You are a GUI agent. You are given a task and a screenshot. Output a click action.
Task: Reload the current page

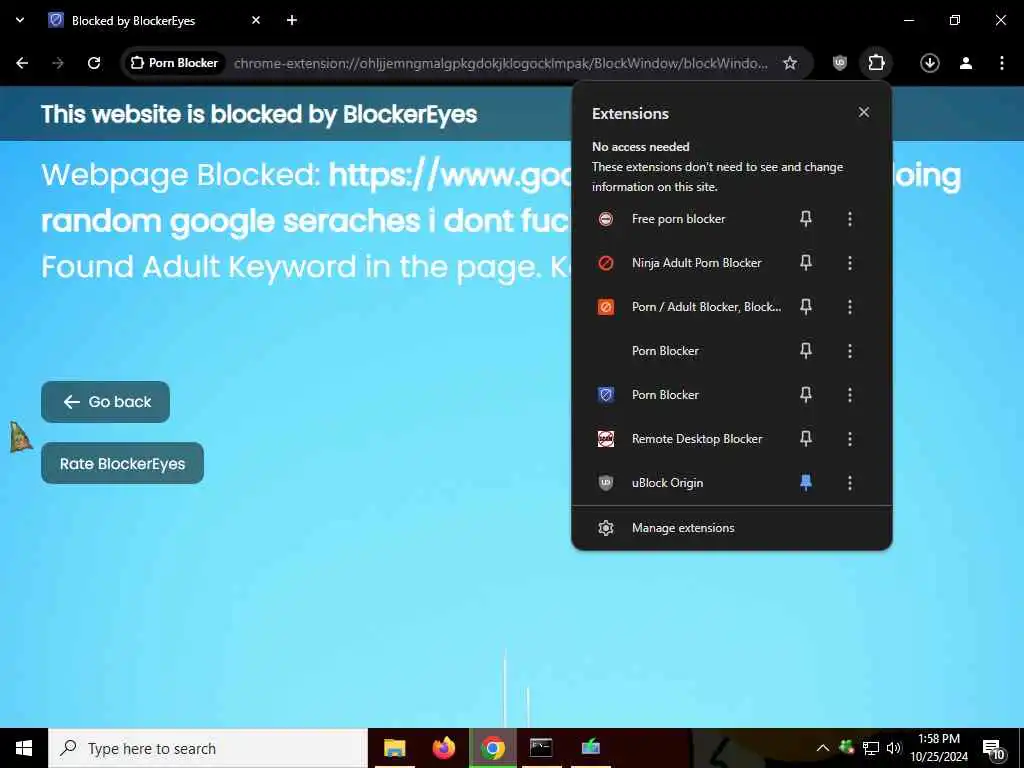click(x=94, y=63)
